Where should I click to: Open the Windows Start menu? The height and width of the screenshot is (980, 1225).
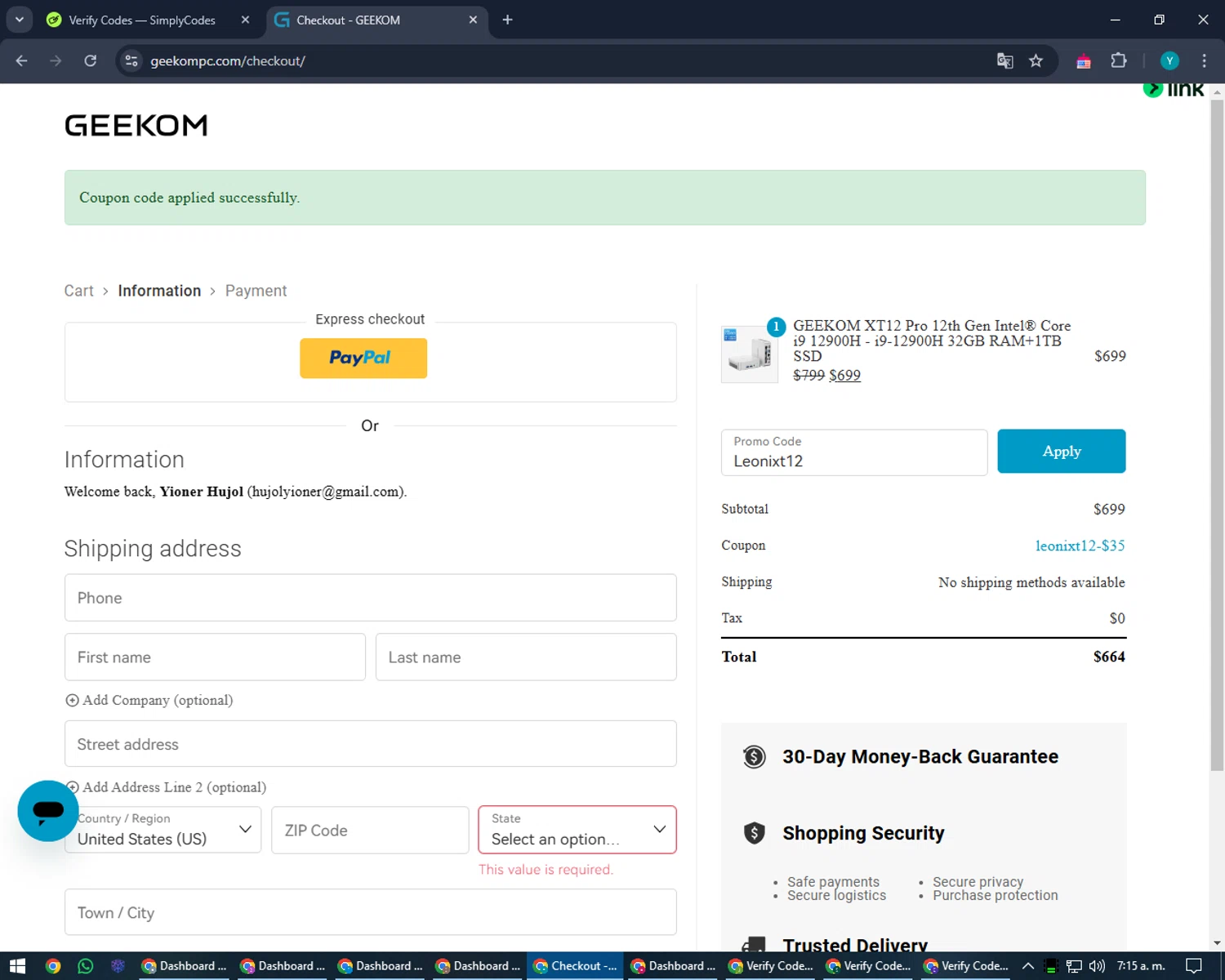(x=17, y=966)
